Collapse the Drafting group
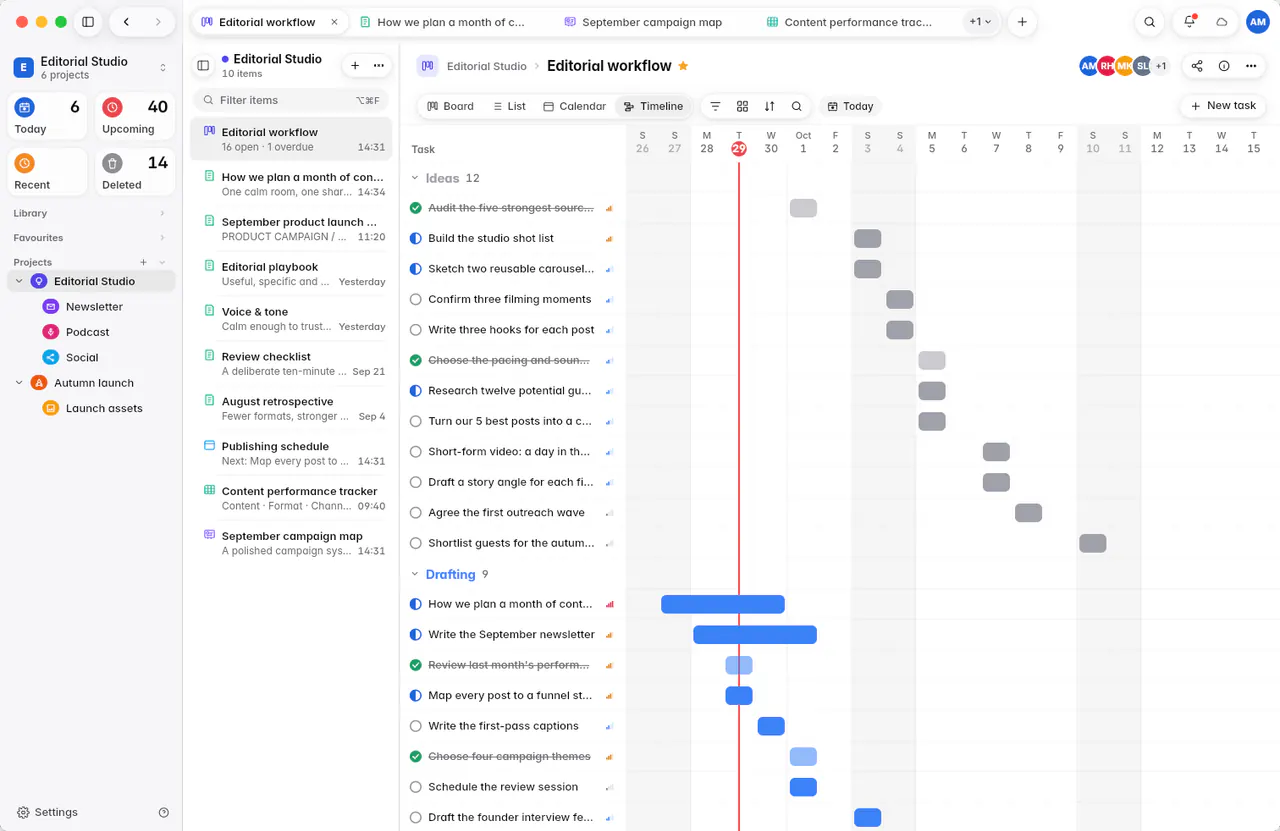The height and width of the screenshot is (831, 1280). 416,574
